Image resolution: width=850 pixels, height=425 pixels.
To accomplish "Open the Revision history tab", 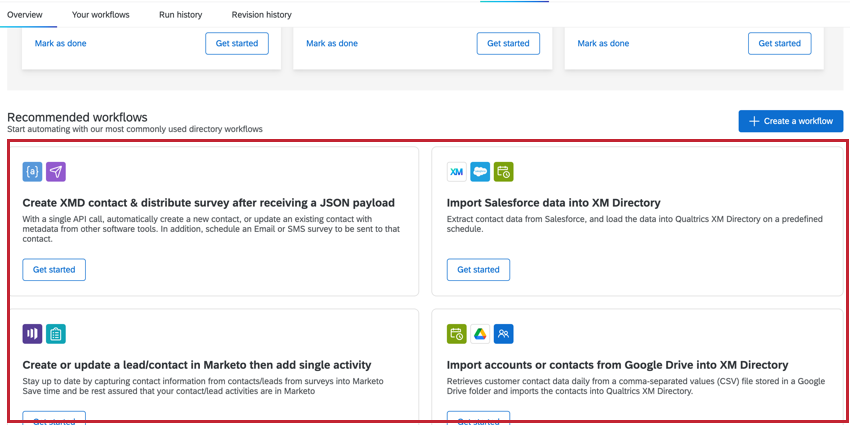I will pyautogui.click(x=261, y=15).
